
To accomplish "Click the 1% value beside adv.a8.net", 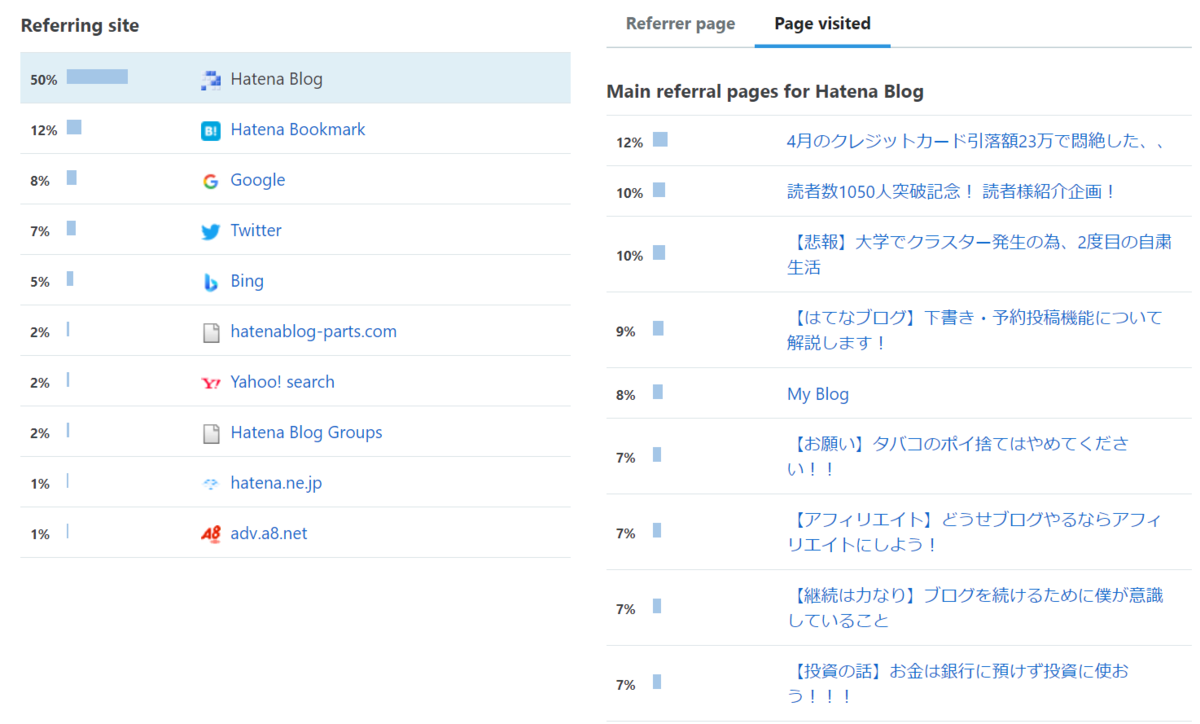I will coord(40,534).
